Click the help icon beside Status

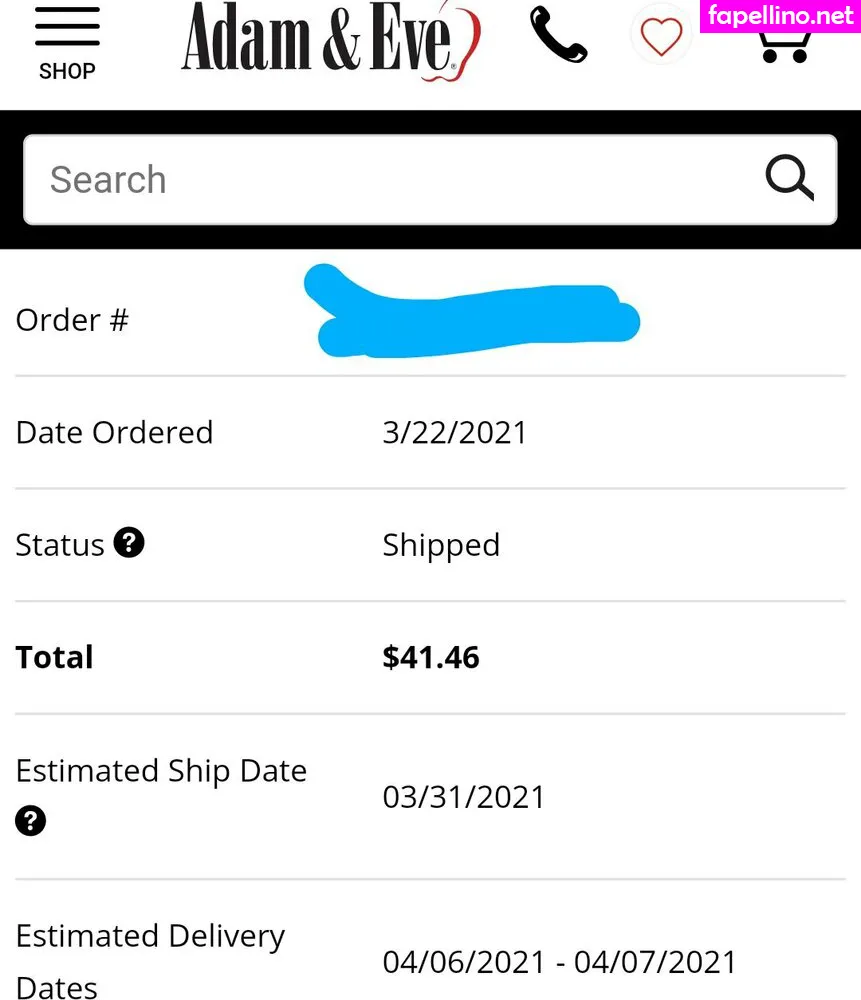coord(129,543)
